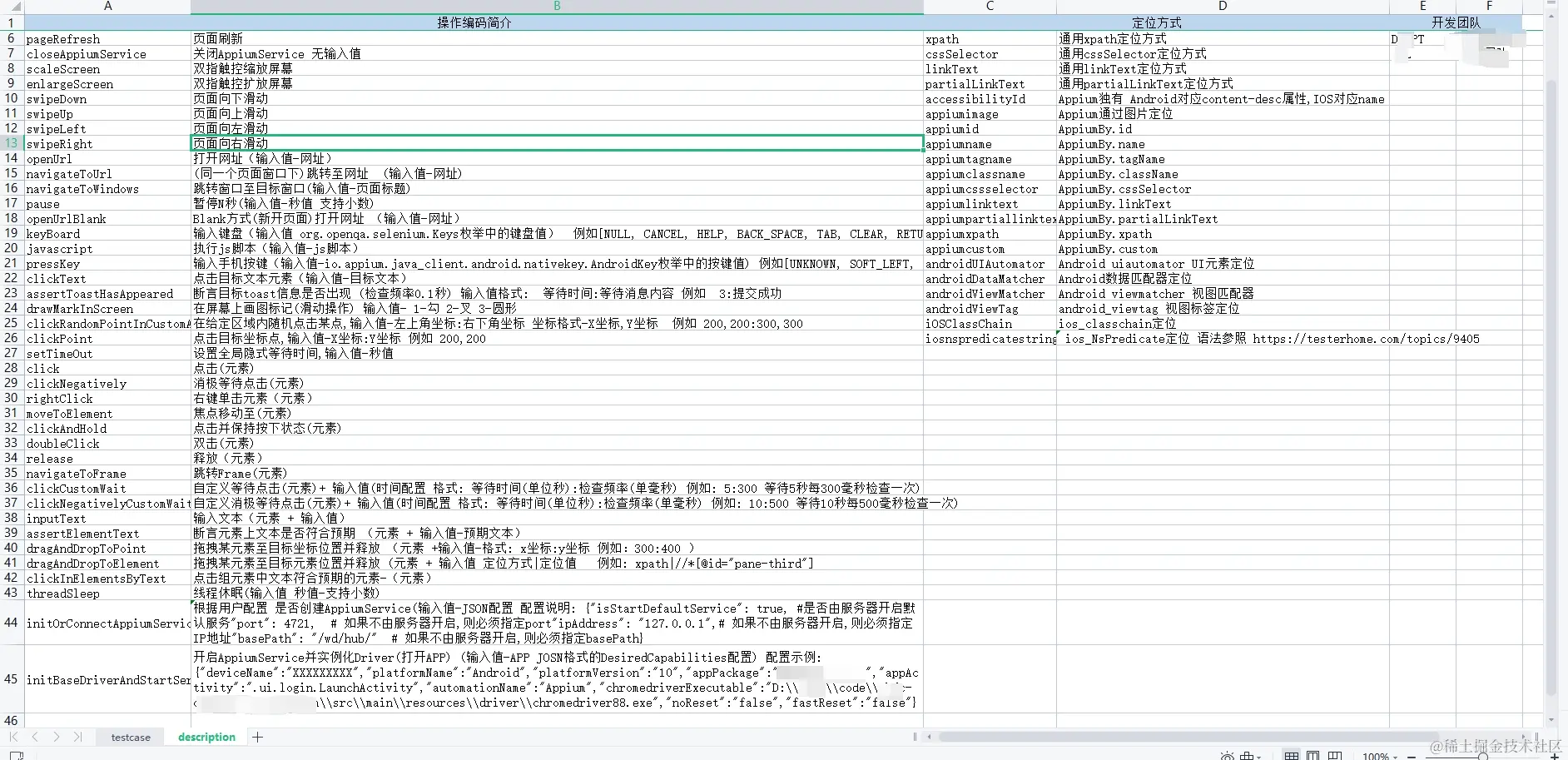The height and width of the screenshot is (760, 1568).
Task: Select the cell containing the testerhome.com URL
Action: coord(1223,338)
